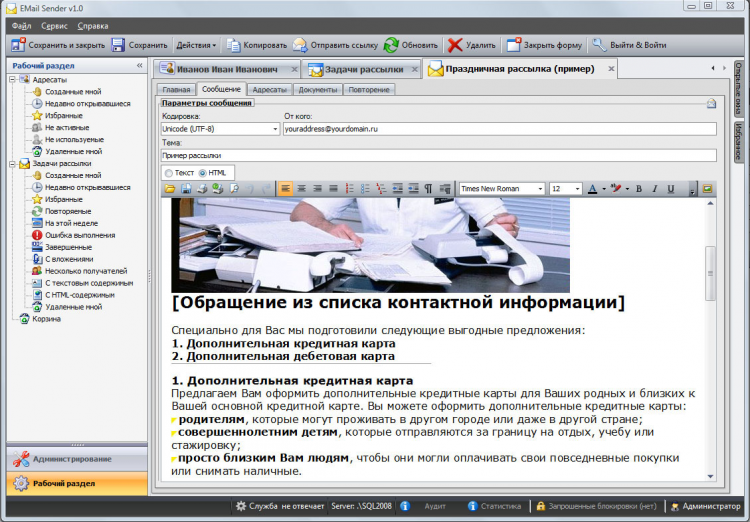Click the С вложениями attachment icon

point(37,259)
